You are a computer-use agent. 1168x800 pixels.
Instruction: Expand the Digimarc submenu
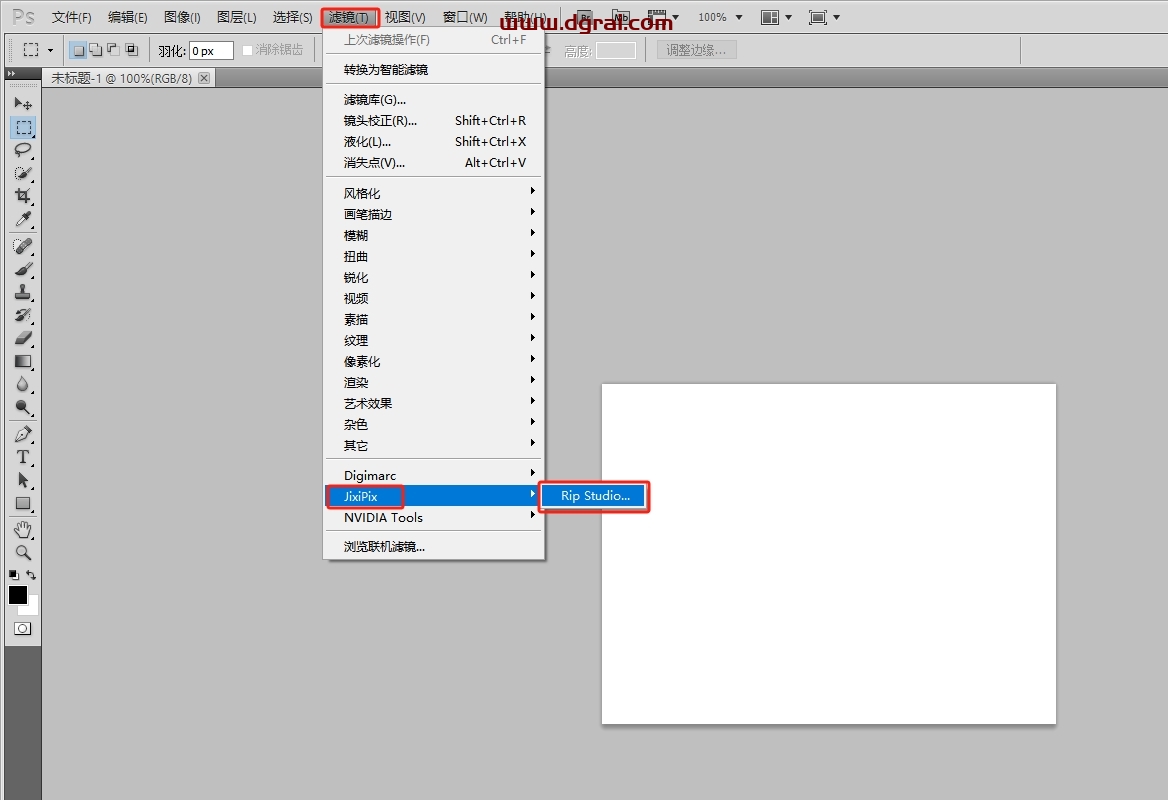click(x=434, y=475)
